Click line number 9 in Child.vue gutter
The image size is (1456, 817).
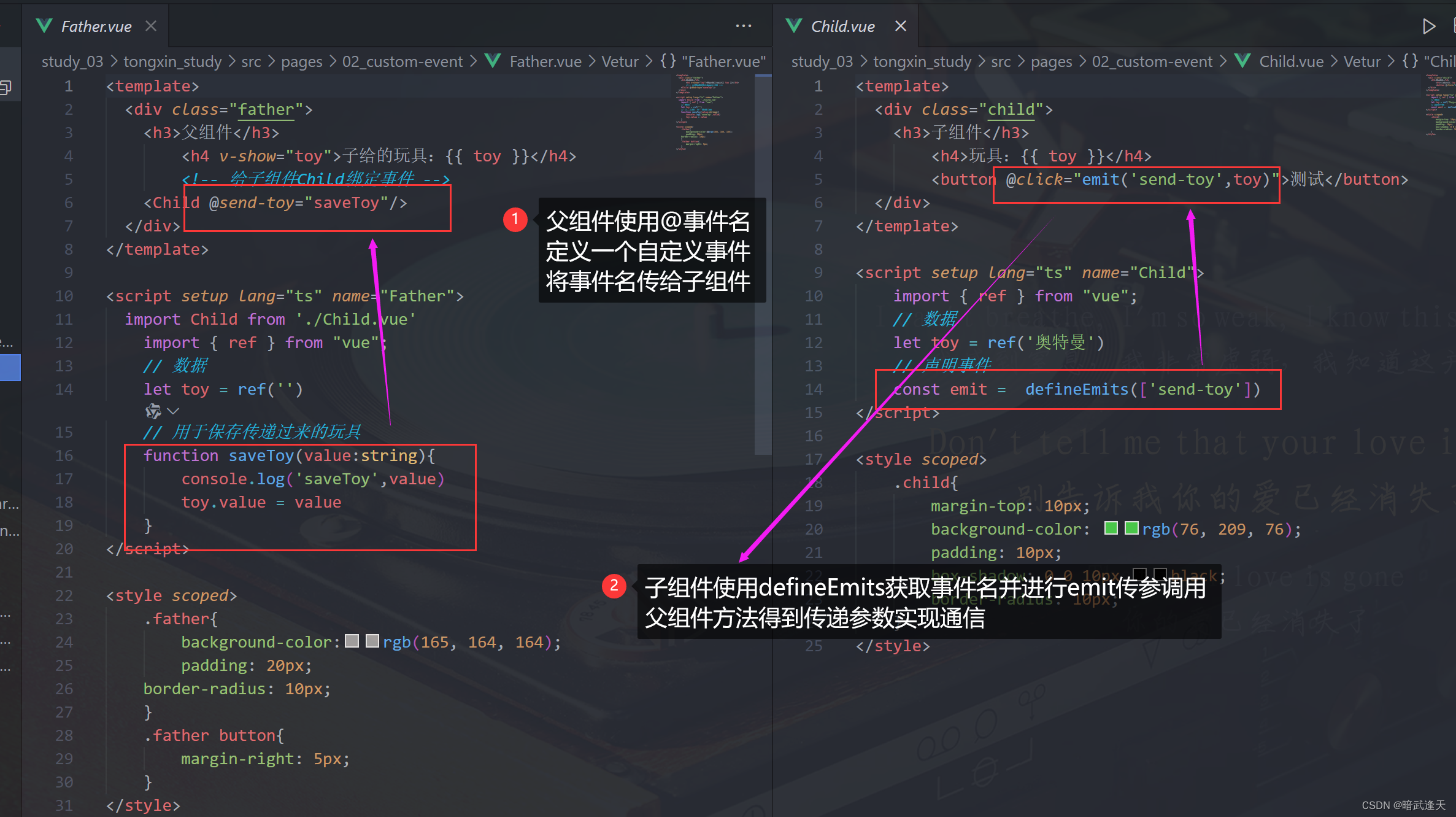[818, 273]
